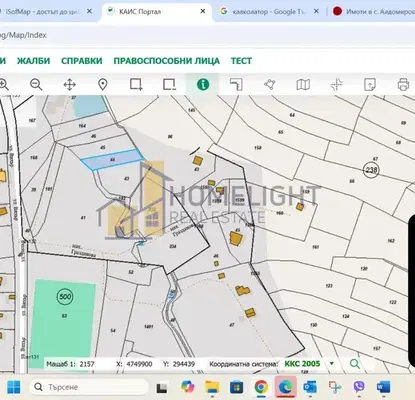Click parcel 47 on the map
This screenshot has width=415, height=400.
click(232, 325)
